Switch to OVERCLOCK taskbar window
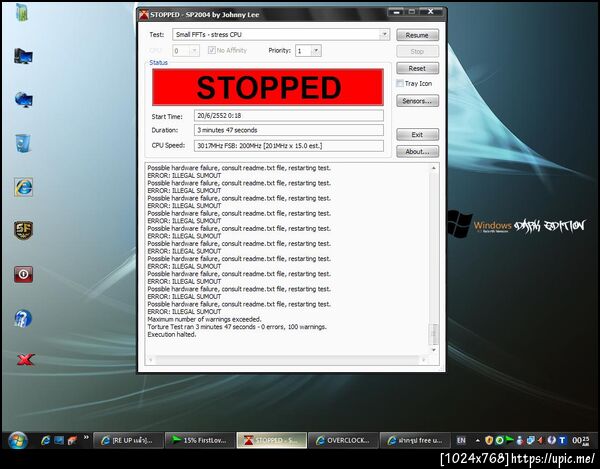 tap(343, 440)
